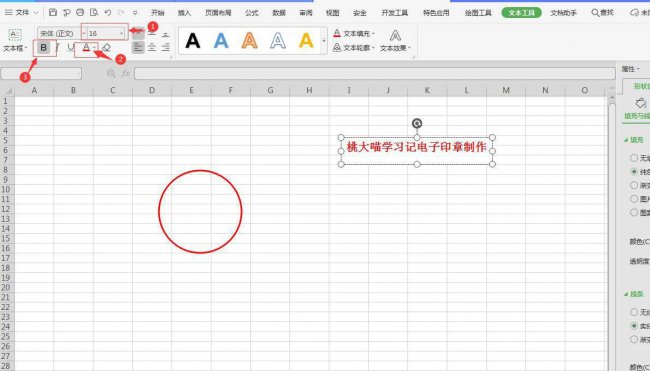Click the clear formatting eraser icon
Image resolution: width=650 pixels, height=371 pixels.
[107, 48]
